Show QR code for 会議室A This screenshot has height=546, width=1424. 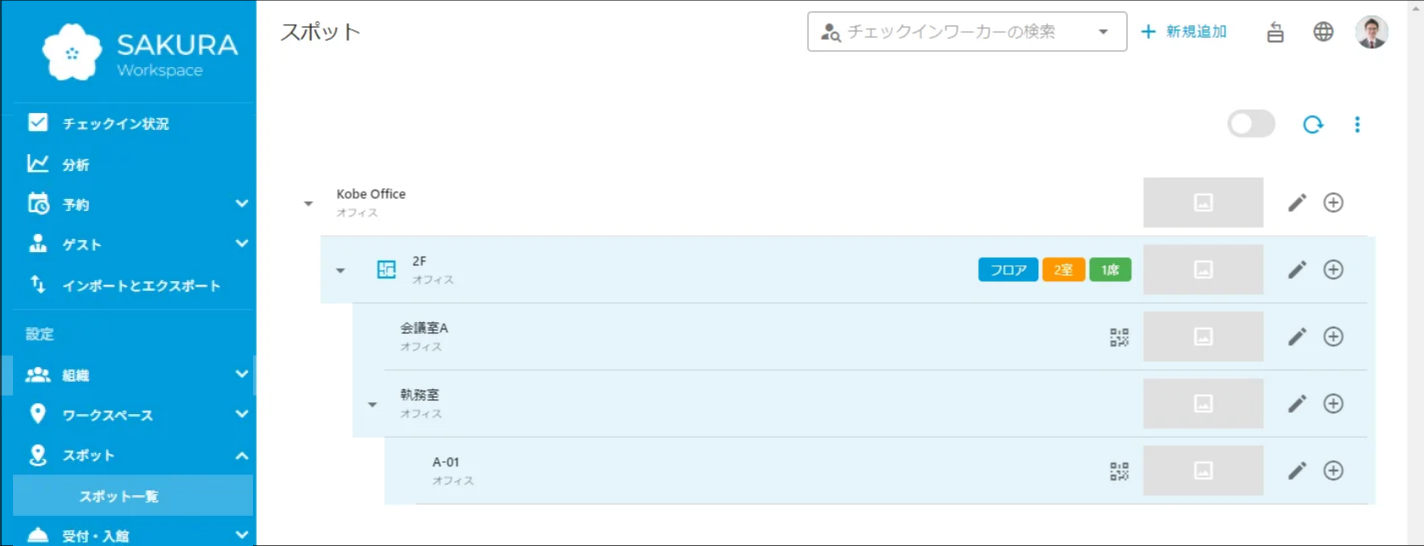[1119, 337]
